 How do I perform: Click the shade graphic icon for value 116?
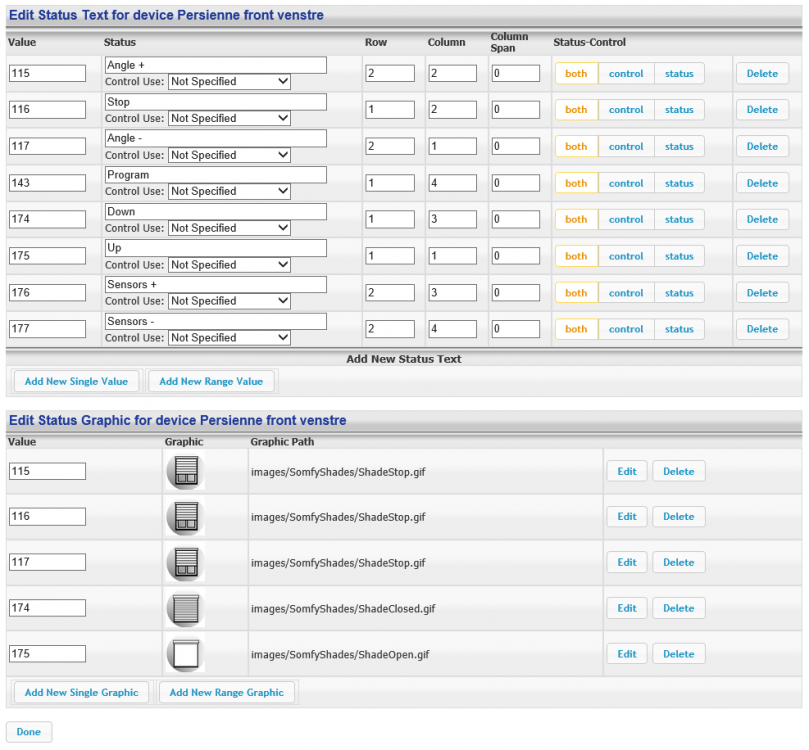184,517
